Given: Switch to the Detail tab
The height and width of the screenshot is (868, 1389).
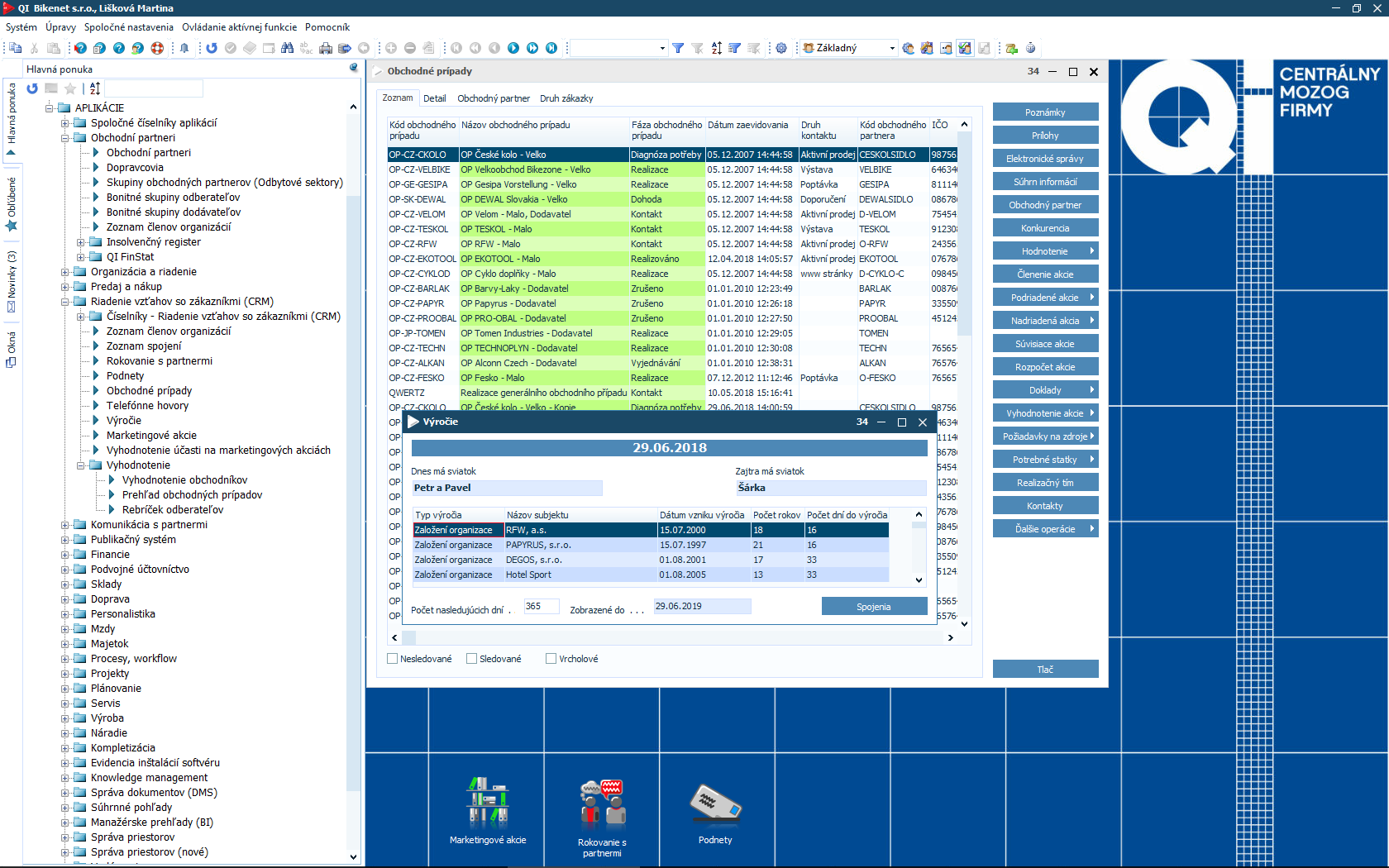Looking at the screenshot, I should click(x=434, y=98).
